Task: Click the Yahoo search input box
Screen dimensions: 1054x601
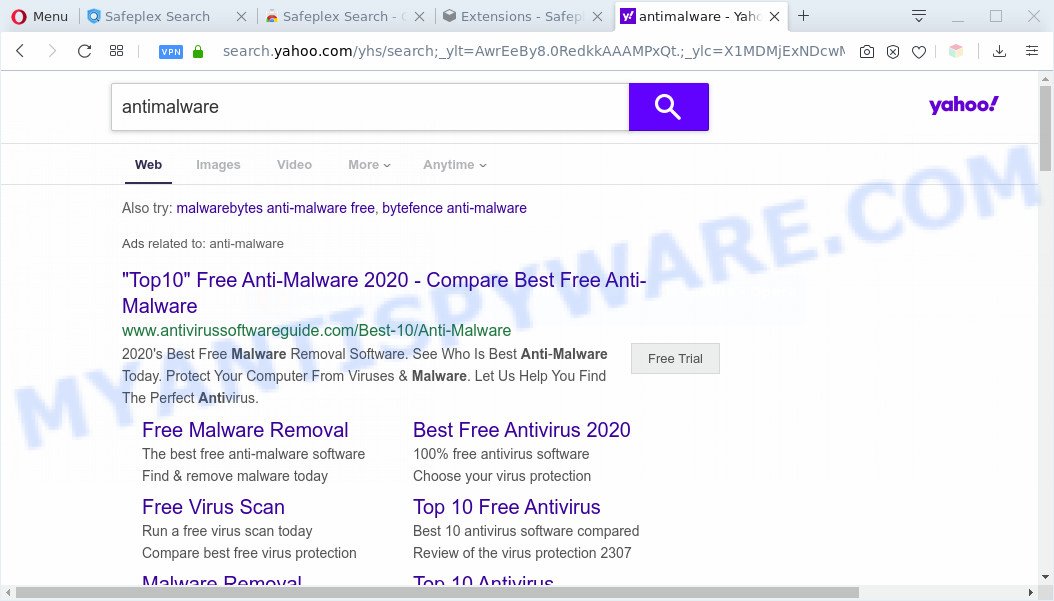Action: 370,107
